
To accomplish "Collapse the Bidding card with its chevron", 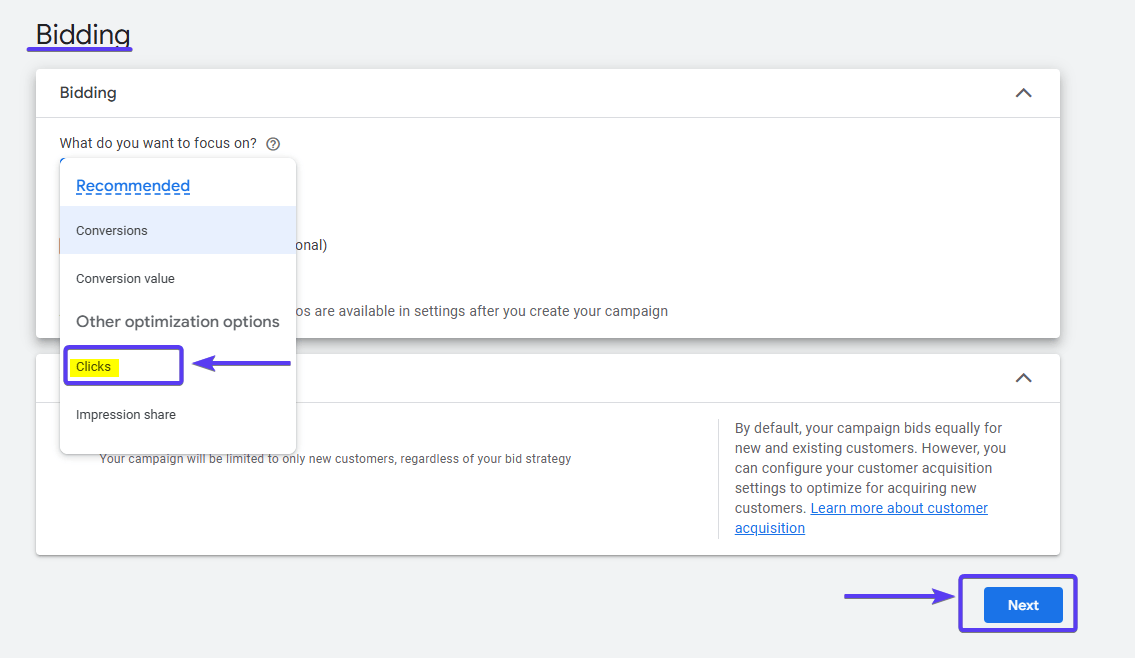I will pyautogui.click(x=1023, y=93).
